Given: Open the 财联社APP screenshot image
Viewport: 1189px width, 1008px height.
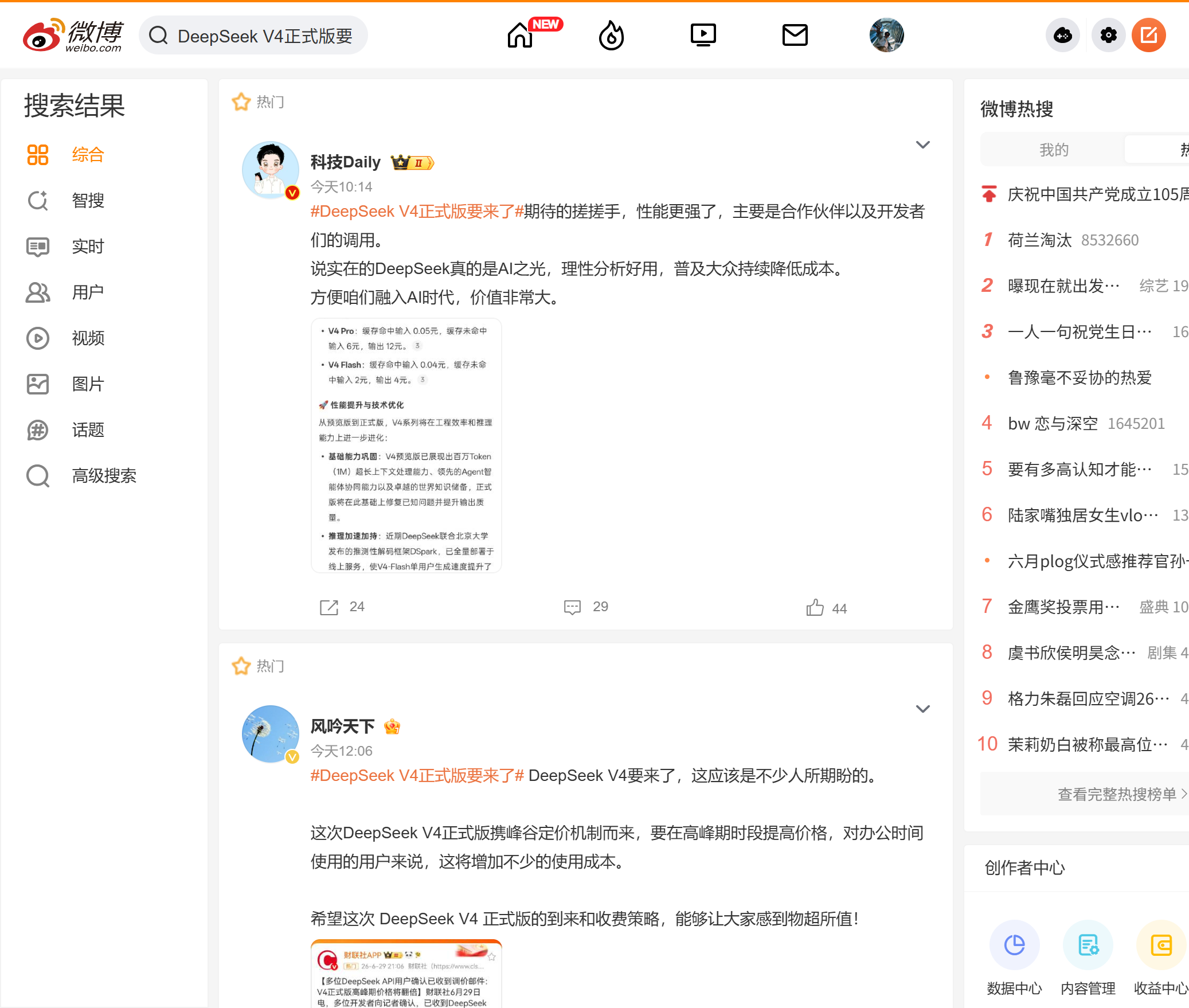Looking at the screenshot, I should pyautogui.click(x=406, y=974).
